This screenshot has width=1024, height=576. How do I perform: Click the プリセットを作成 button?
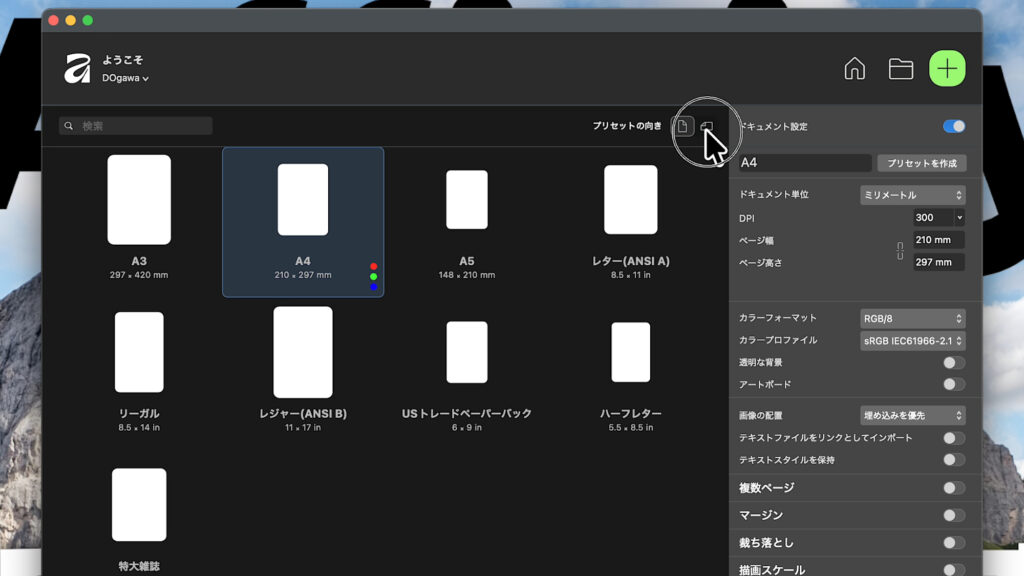pos(921,163)
